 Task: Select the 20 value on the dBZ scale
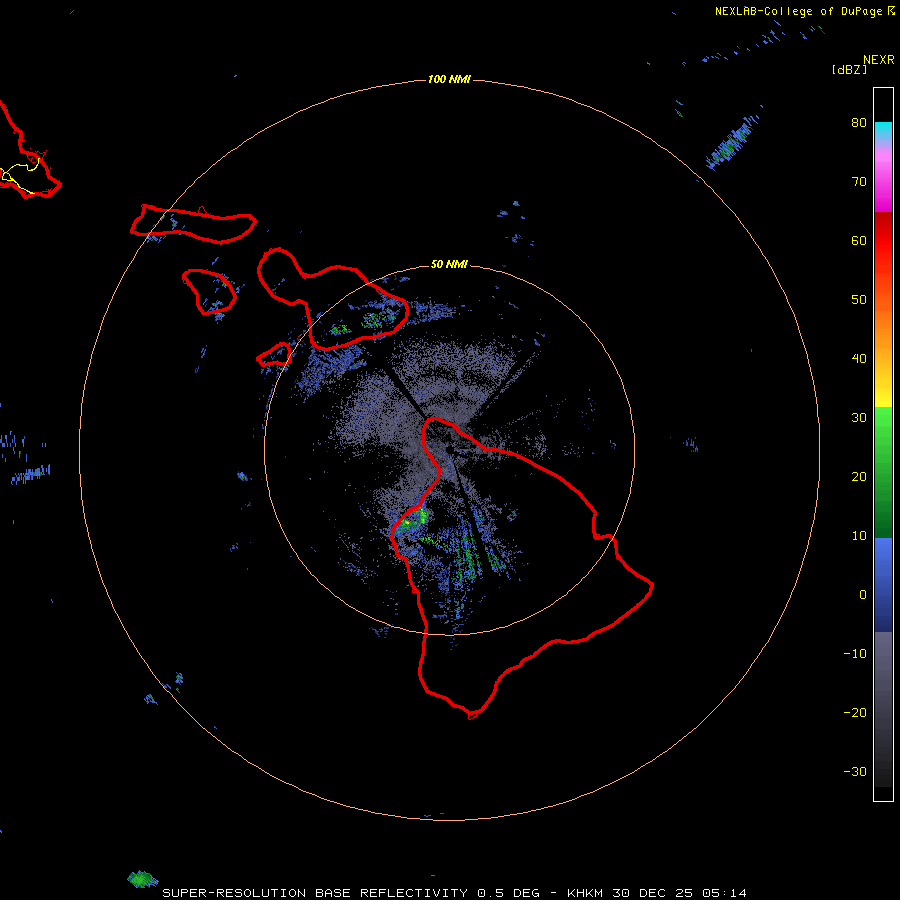(859, 477)
